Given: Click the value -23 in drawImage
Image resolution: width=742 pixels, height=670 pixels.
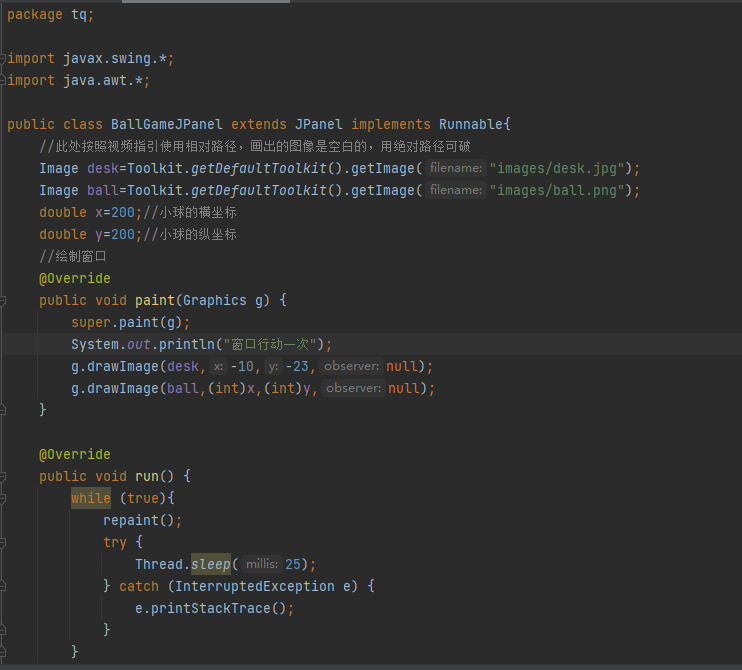Looking at the screenshot, I should 297,367.
